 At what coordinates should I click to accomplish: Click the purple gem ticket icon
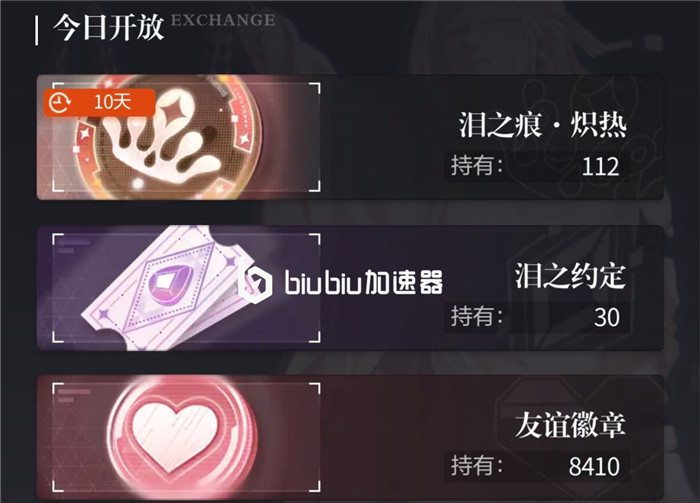click(170, 288)
